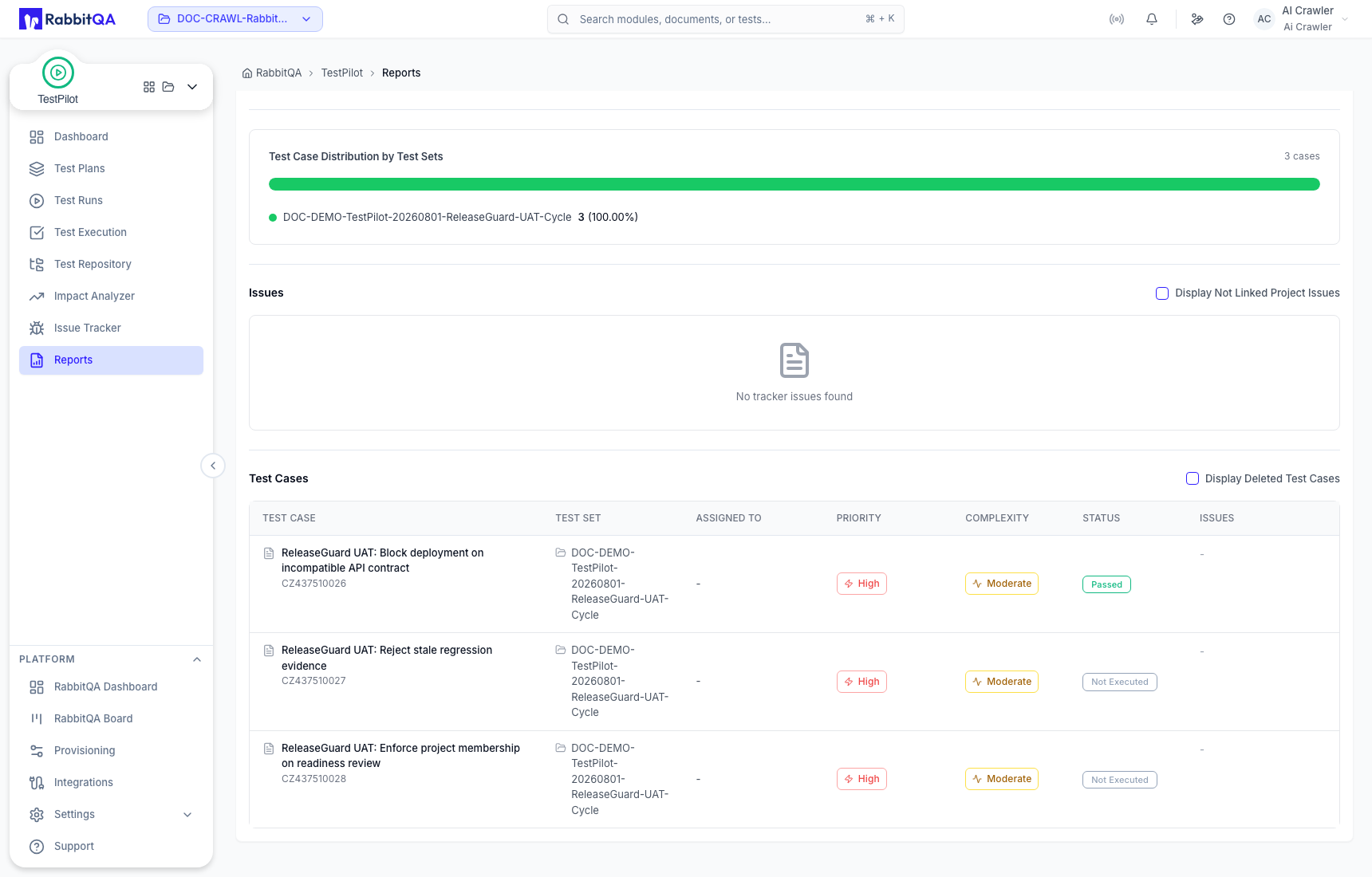Click the test set folder icon in CZ437510026 row
Image resolution: width=1372 pixels, height=877 pixels.
click(561, 553)
